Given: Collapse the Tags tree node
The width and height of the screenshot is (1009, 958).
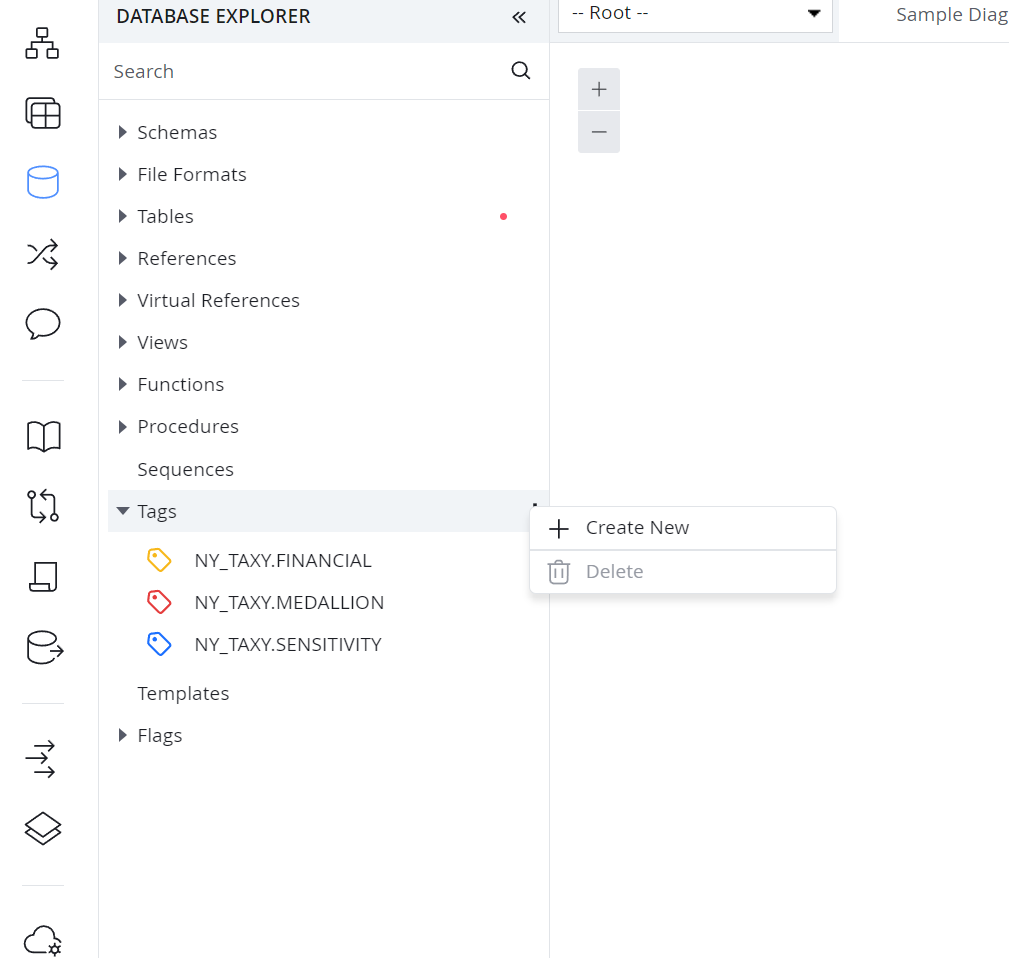Looking at the screenshot, I should (x=123, y=511).
